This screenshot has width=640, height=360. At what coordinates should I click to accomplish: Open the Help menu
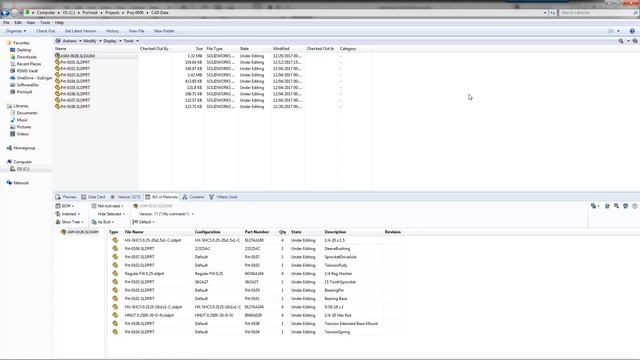pos(59,23)
